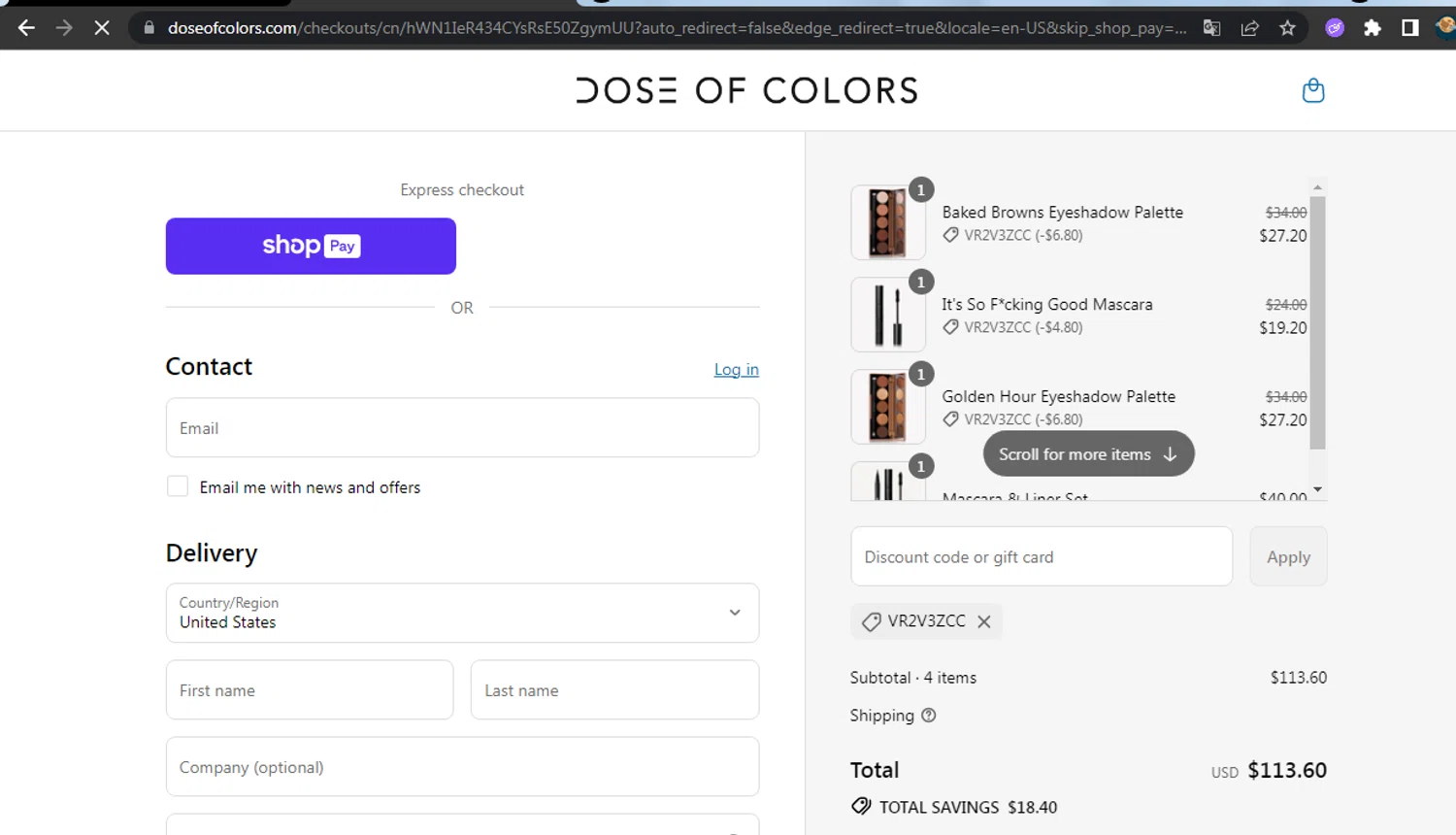Click the profile avatar in browser toolbar
The image size is (1456, 835).
click(1445, 28)
